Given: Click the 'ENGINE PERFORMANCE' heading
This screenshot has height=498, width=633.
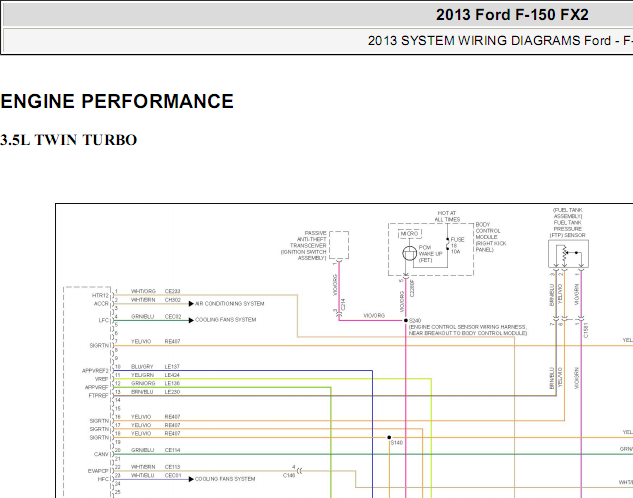Looking at the screenshot, I should click(117, 101).
